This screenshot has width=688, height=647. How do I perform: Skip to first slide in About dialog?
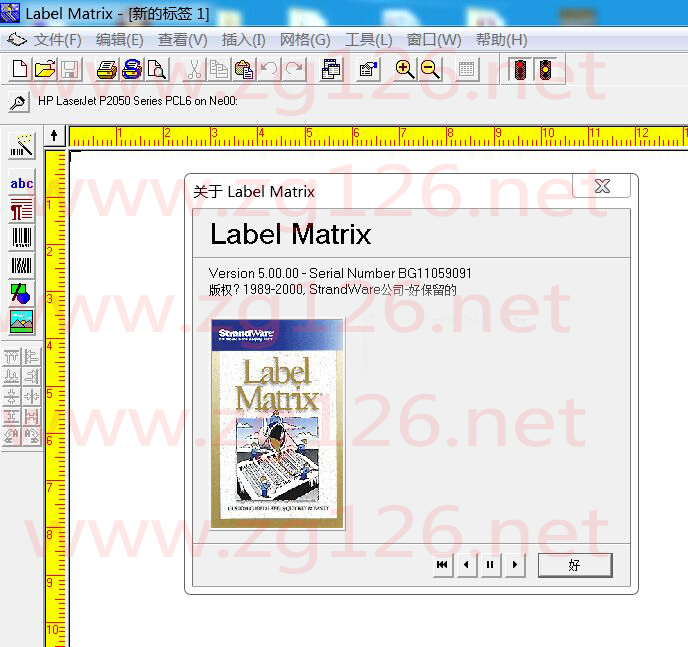click(442, 565)
